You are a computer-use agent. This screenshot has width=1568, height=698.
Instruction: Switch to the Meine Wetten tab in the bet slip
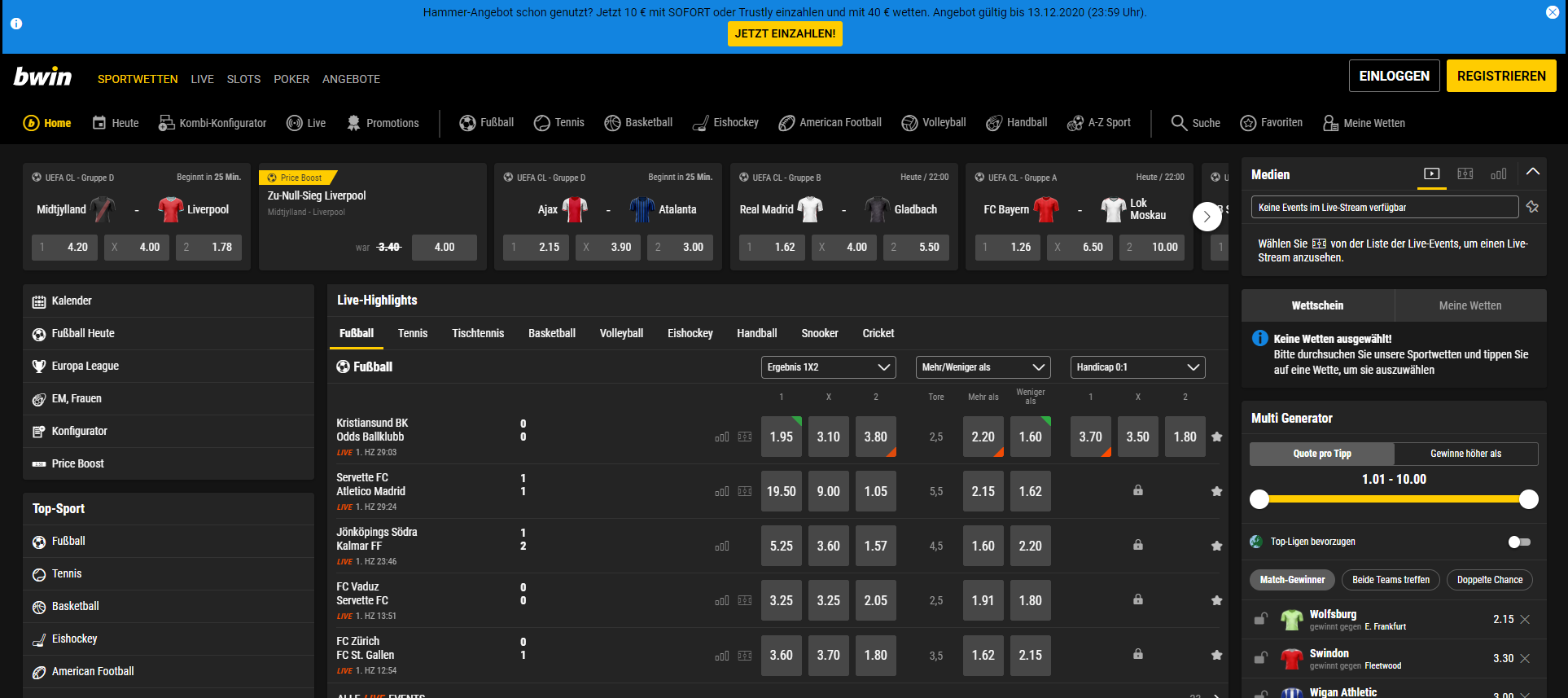(1470, 305)
